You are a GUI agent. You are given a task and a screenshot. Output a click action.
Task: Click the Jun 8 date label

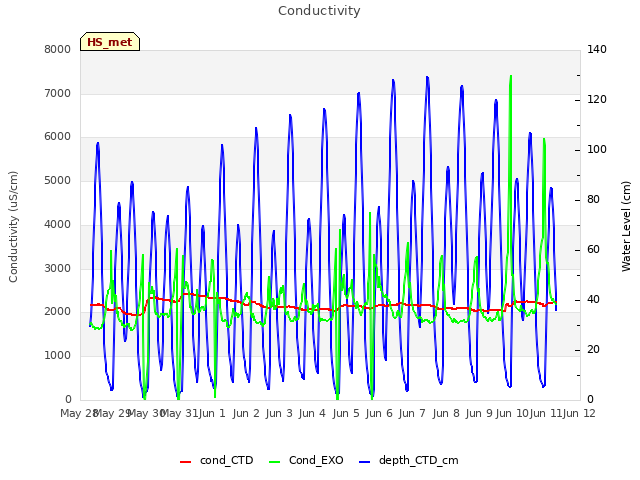[x=446, y=413]
